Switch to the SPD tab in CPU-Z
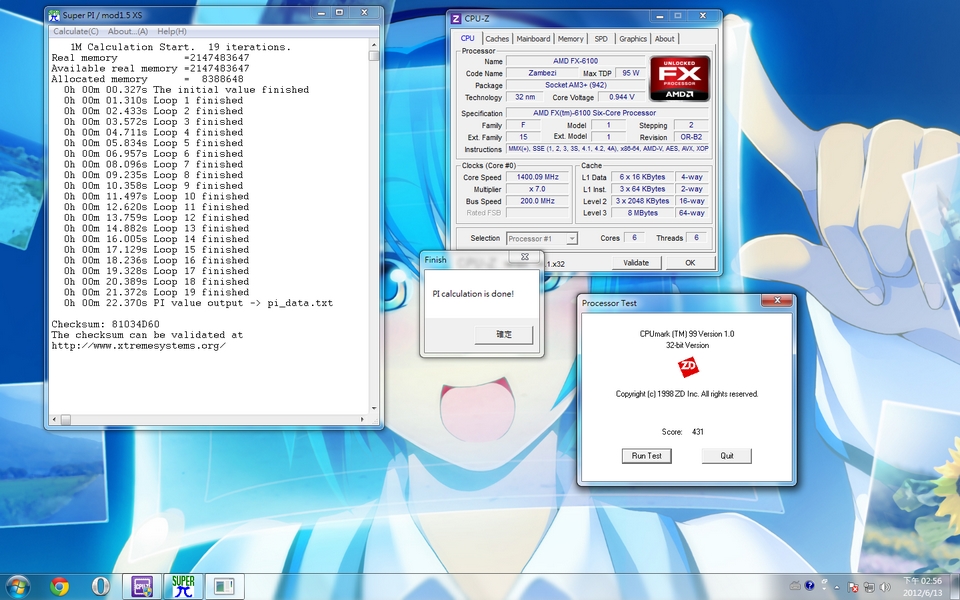The width and height of the screenshot is (960, 600). tap(601, 39)
